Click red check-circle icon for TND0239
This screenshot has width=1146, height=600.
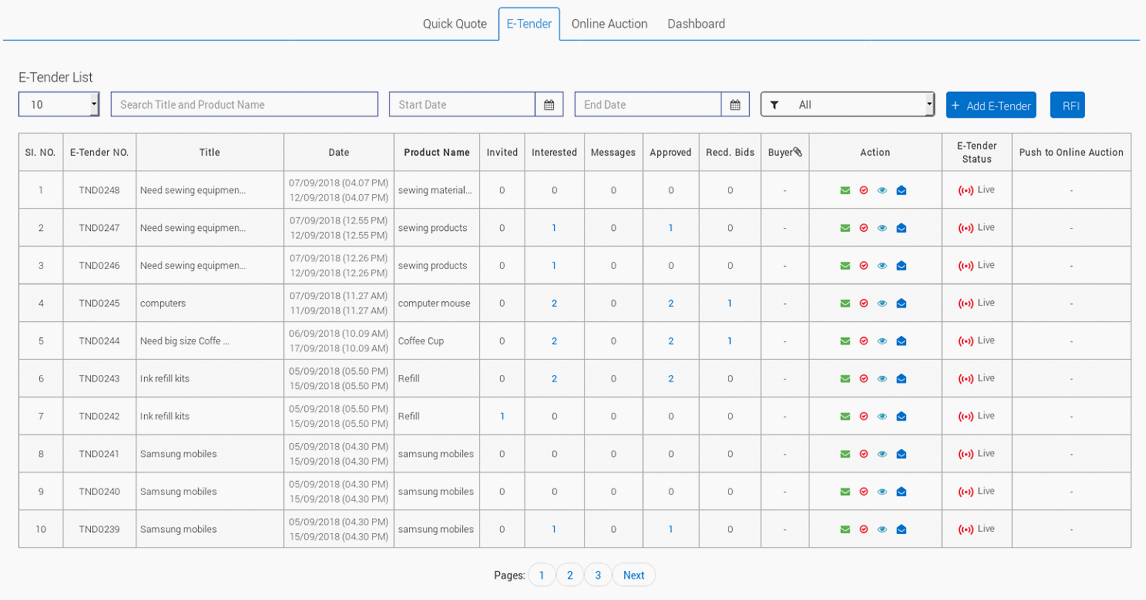(864, 529)
